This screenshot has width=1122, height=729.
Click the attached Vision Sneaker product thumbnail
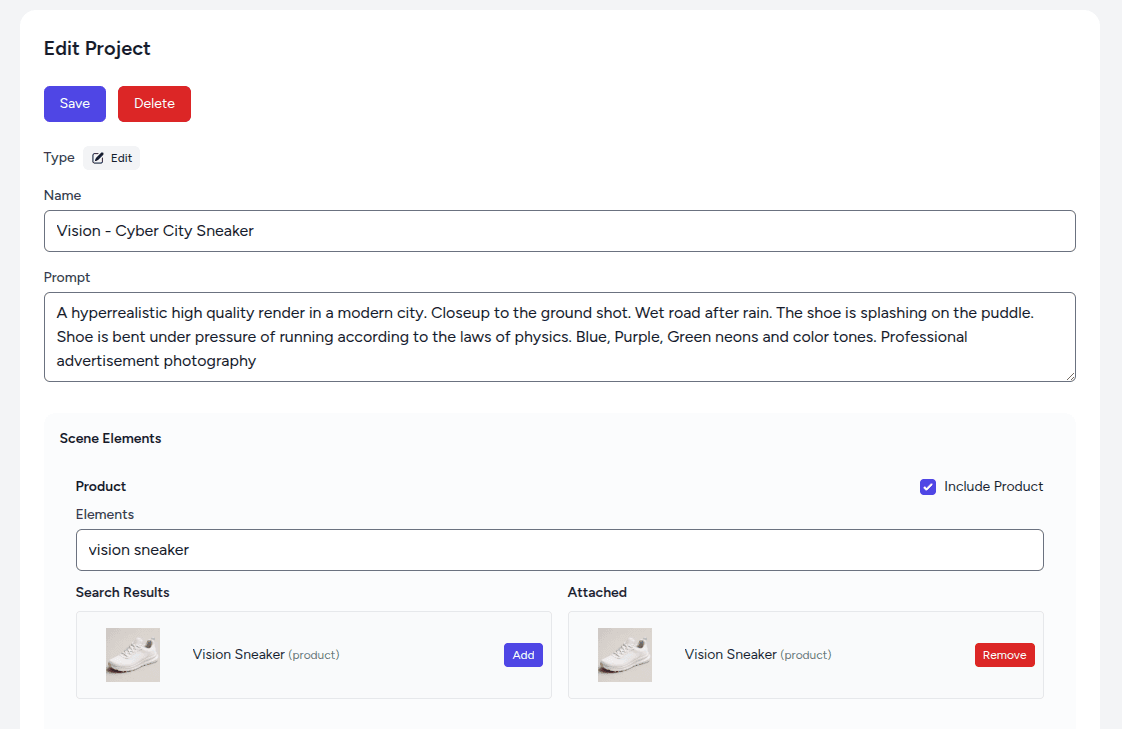click(624, 655)
